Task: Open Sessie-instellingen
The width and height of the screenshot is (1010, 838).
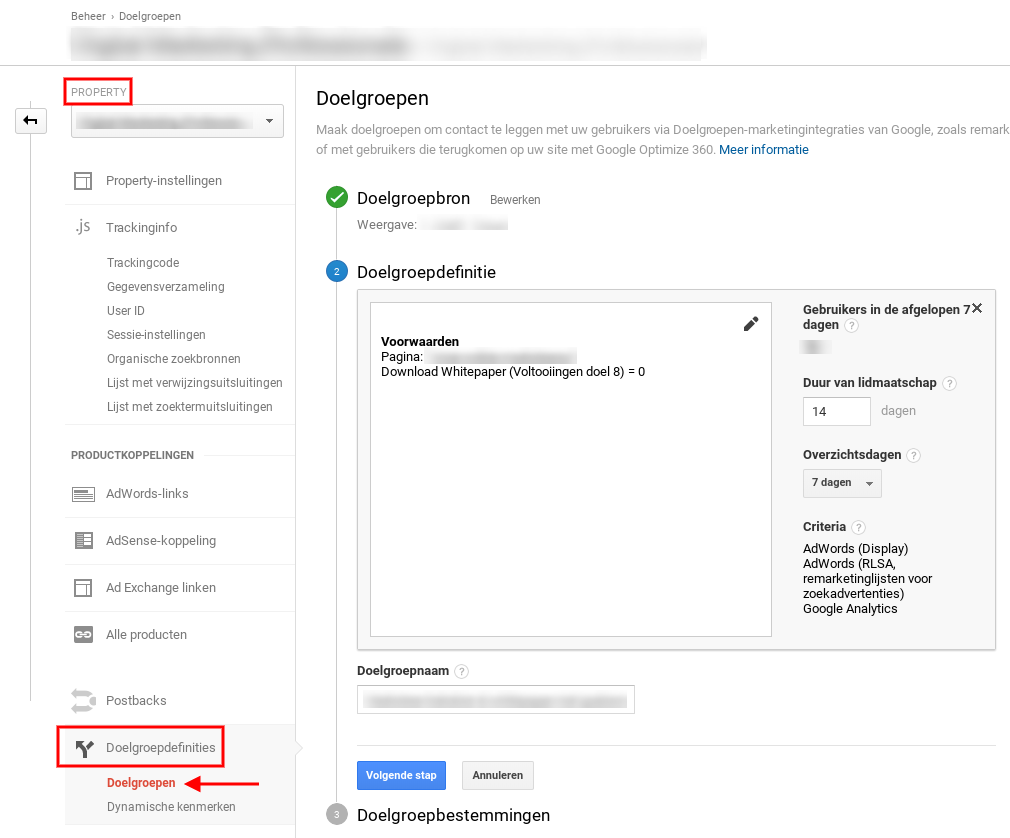Action: pos(156,334)
